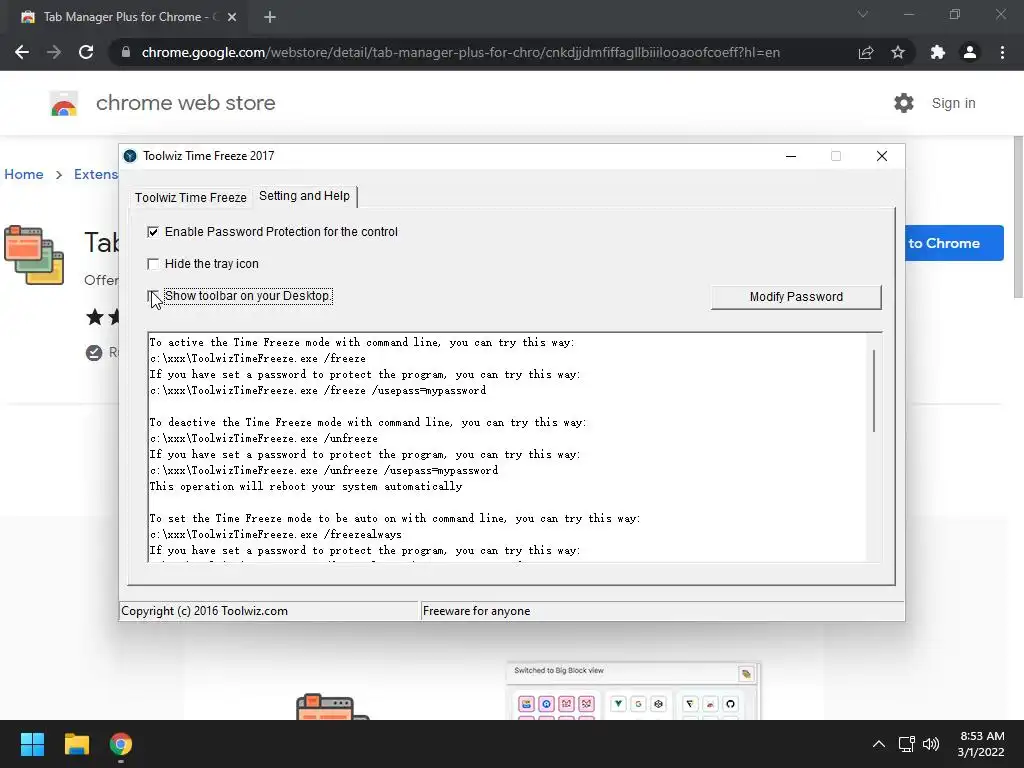Minimize the Toolwiz Time Freeze window
This screenshot has height=768, width=1024.
coord(791,156)
